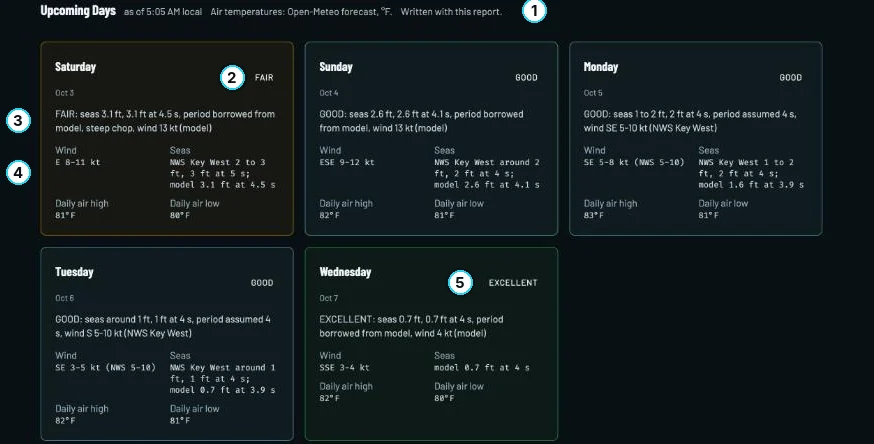This screenshot has height=444, width=874.
Task: Click Sunday seas "NWS Key West around 2 ft"
Action: pyautogui.click(x=487, y=173)
